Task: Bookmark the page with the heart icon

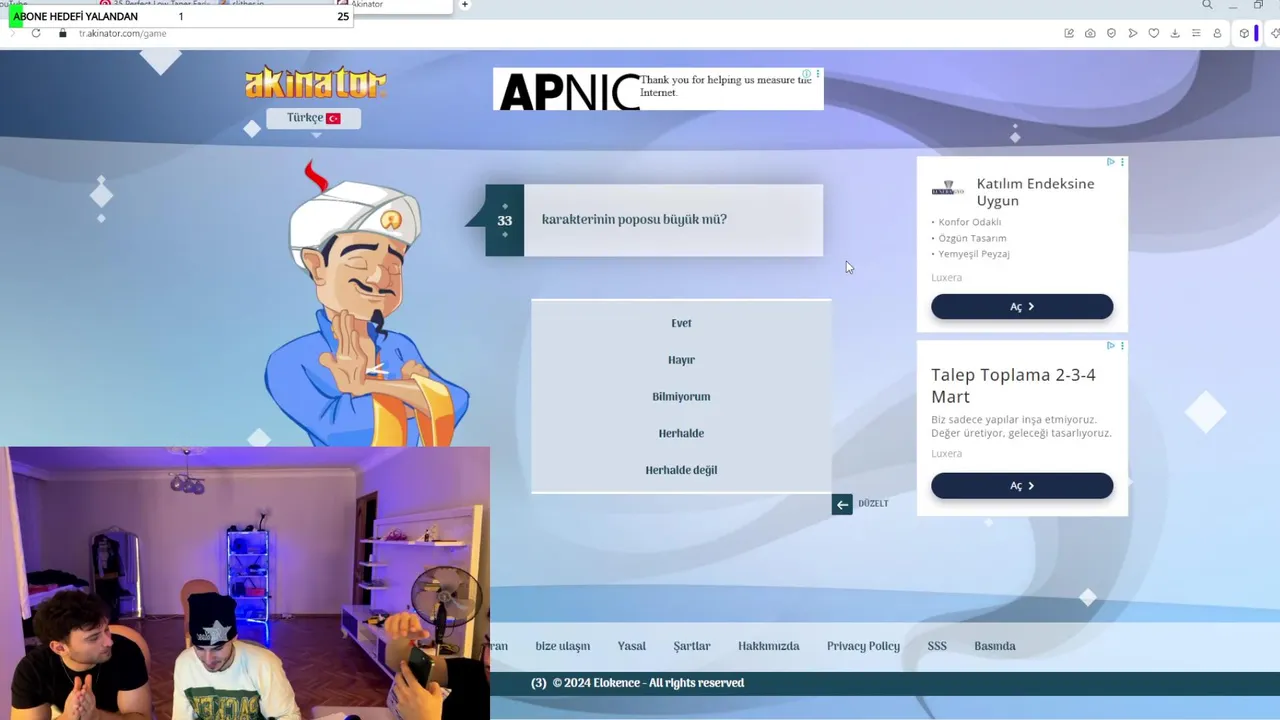Action: (1154, 33)
